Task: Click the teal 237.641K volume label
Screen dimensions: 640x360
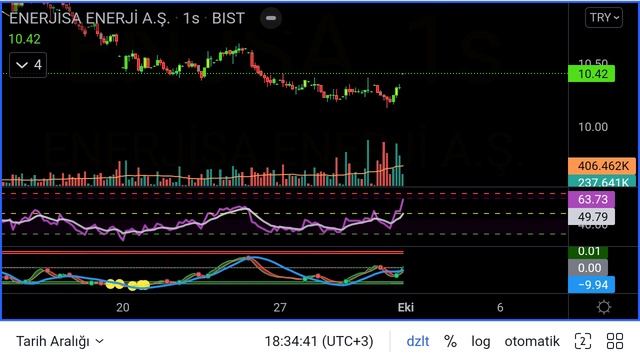Action: tap(602, 182)
